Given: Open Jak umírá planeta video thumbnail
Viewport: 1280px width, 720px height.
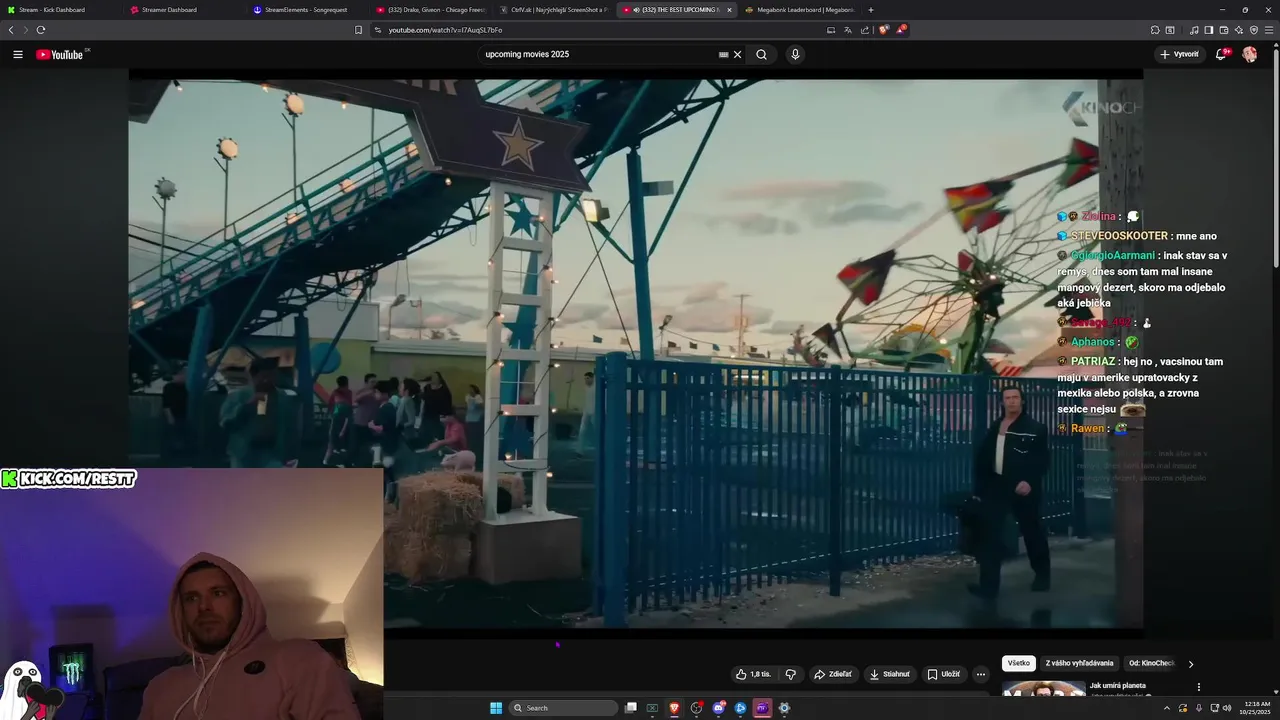Looking at the screenshot, I should [1044, 688].
